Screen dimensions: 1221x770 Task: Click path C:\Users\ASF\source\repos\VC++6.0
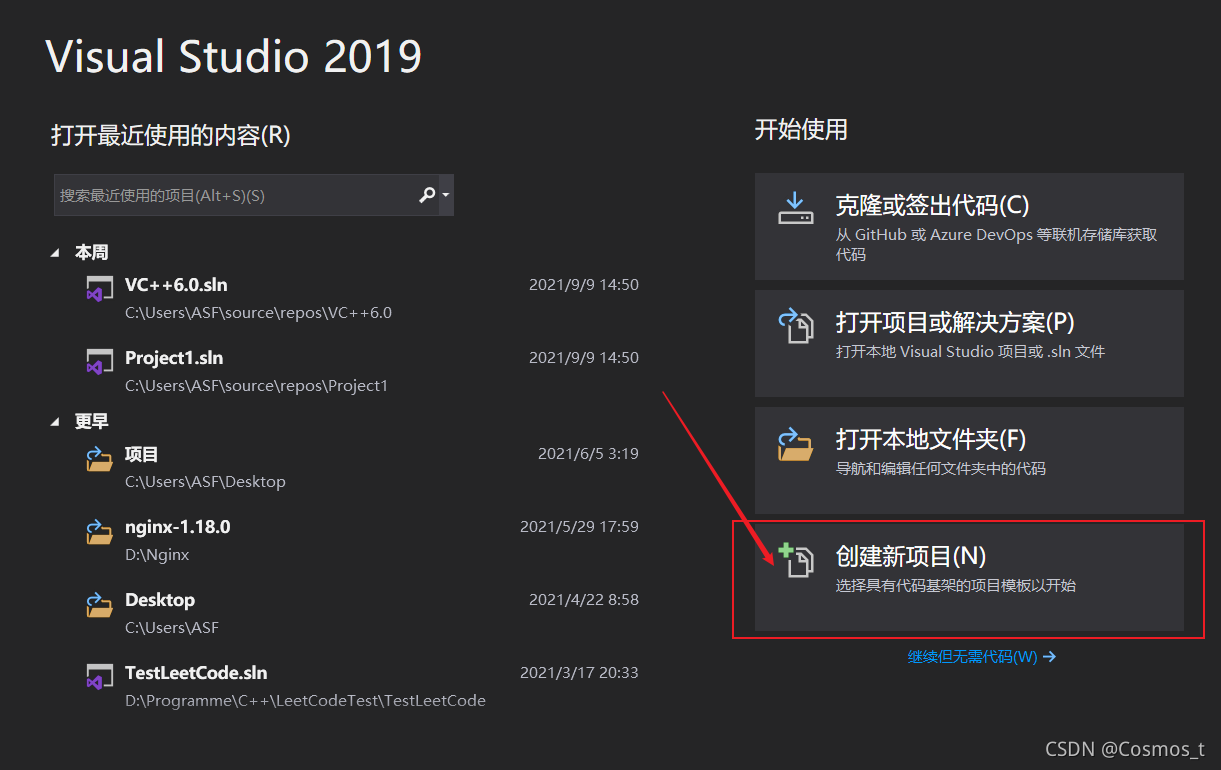tap(258, 312)
